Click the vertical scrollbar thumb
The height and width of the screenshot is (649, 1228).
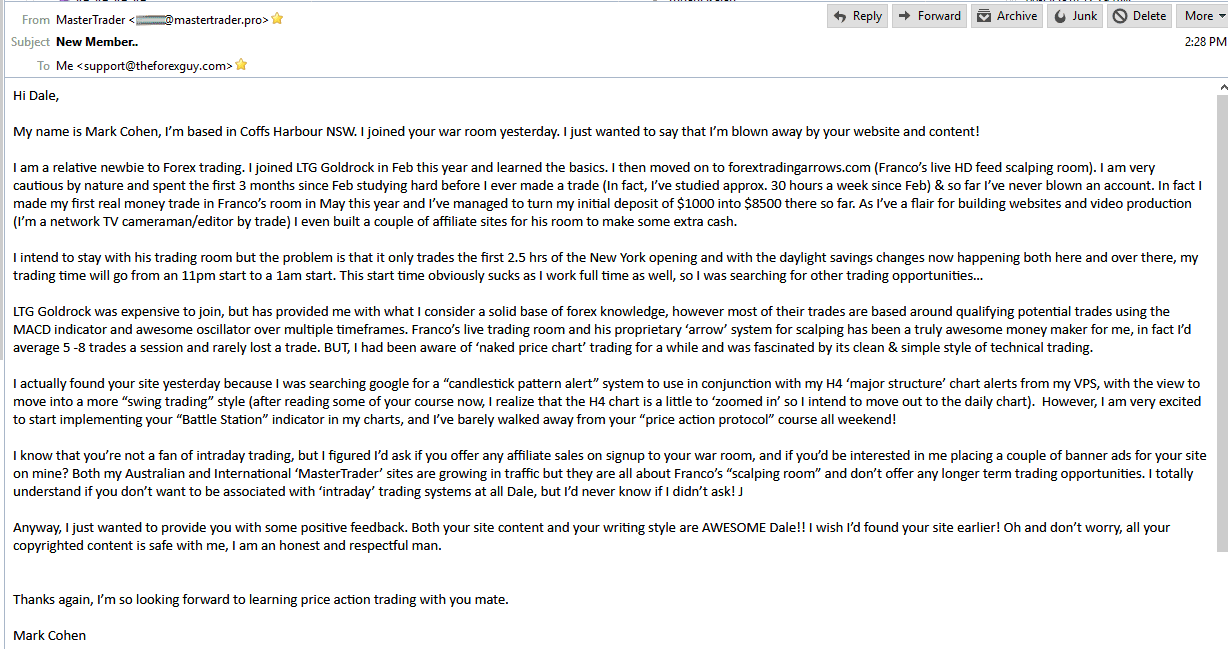pyautogui.click(x=1221, y=324)
